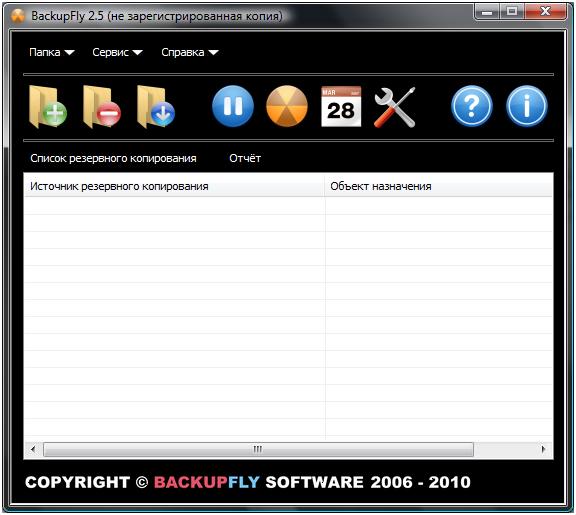Image resolution: width=576 pixels, height=515 pixels.
Task: Click the folder icon with blue download arrow
Action: (x=156, y=107)
